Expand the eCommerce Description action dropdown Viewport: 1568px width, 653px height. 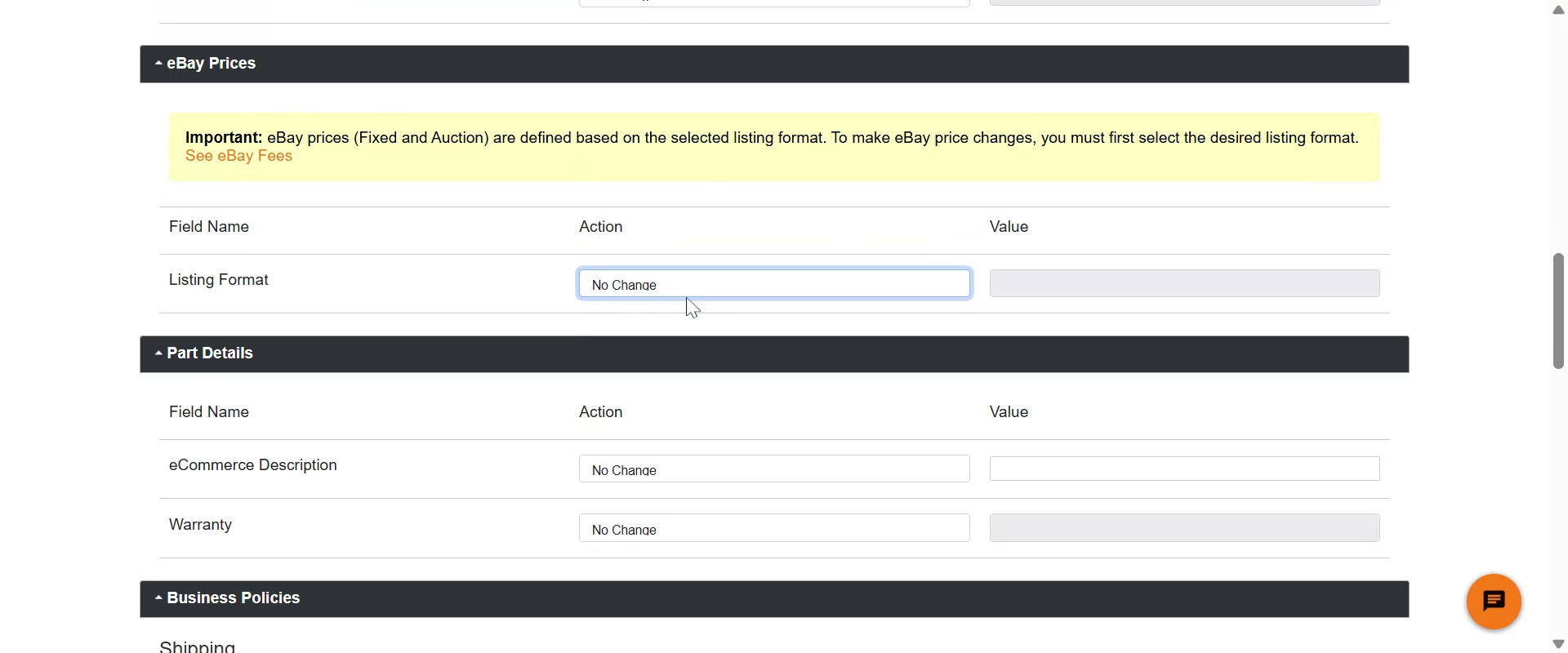(773, 469)
